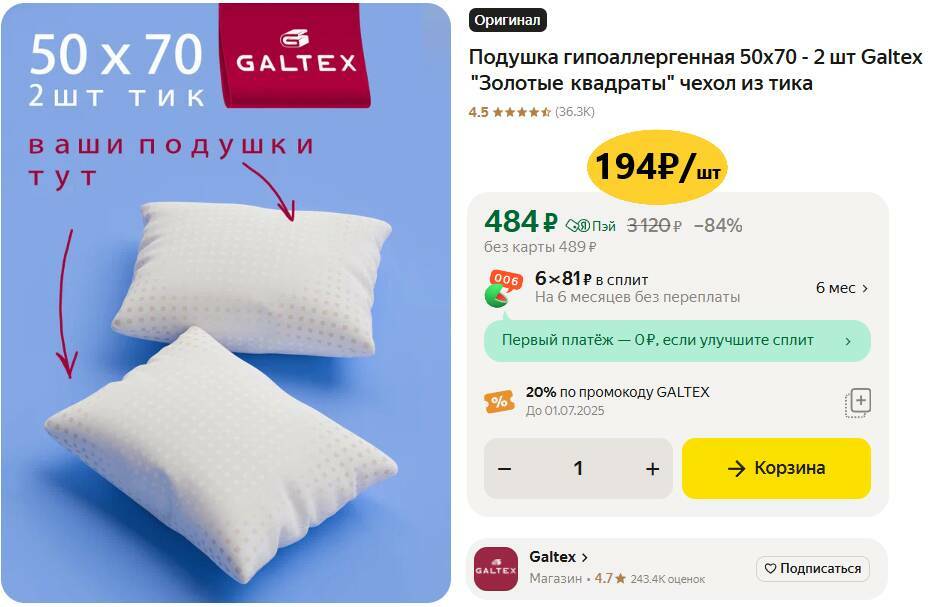Copy promo code GALTEX icon
Image resolution: width=928 pixels, height=607 pixels.
[x=858, y=403]
